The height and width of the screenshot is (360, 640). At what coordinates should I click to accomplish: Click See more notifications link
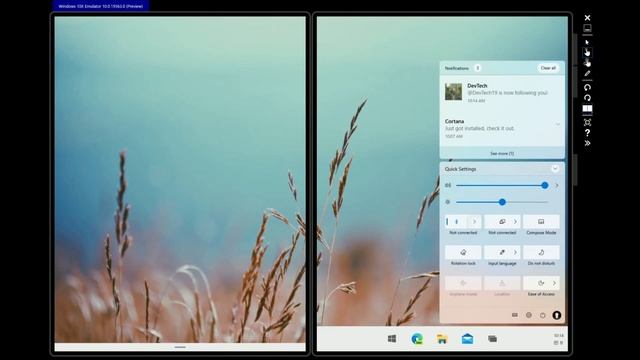(x=502, y=153)
